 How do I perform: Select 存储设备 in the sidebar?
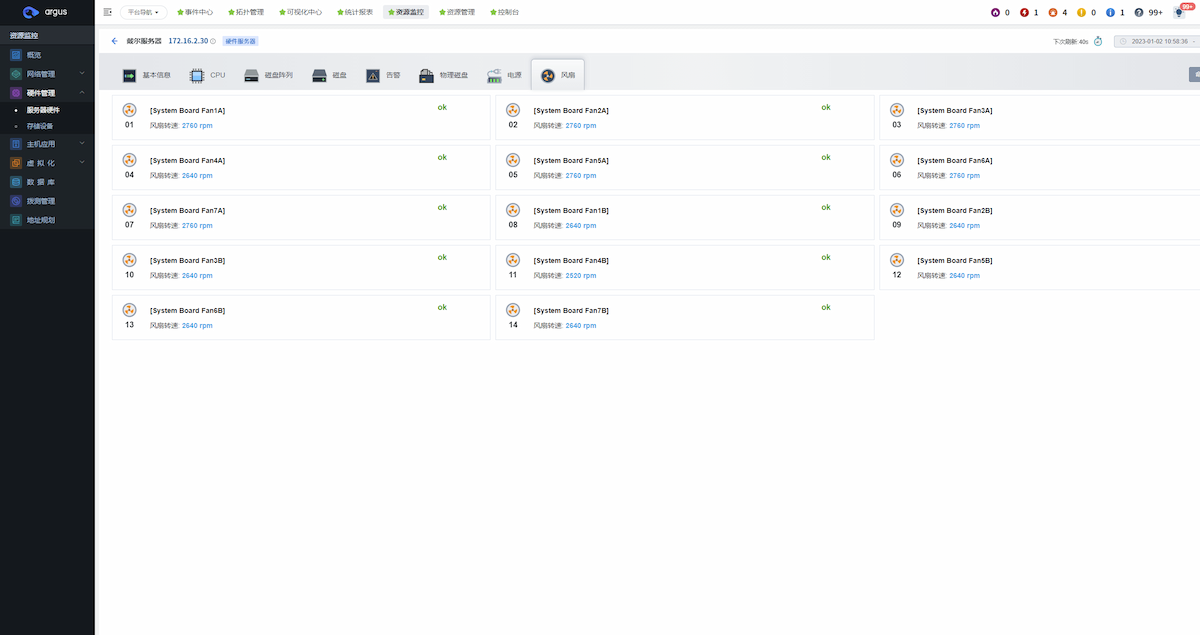point(40,126)
